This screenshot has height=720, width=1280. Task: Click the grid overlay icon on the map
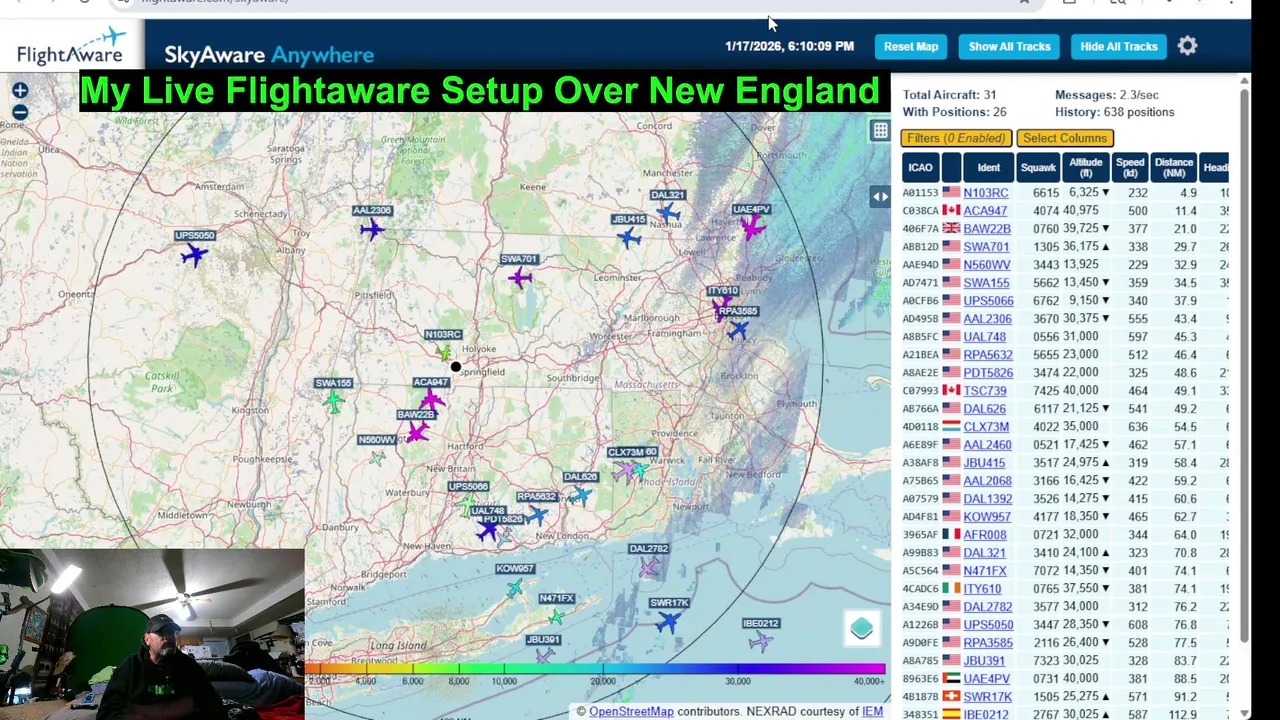coord(880,131)
